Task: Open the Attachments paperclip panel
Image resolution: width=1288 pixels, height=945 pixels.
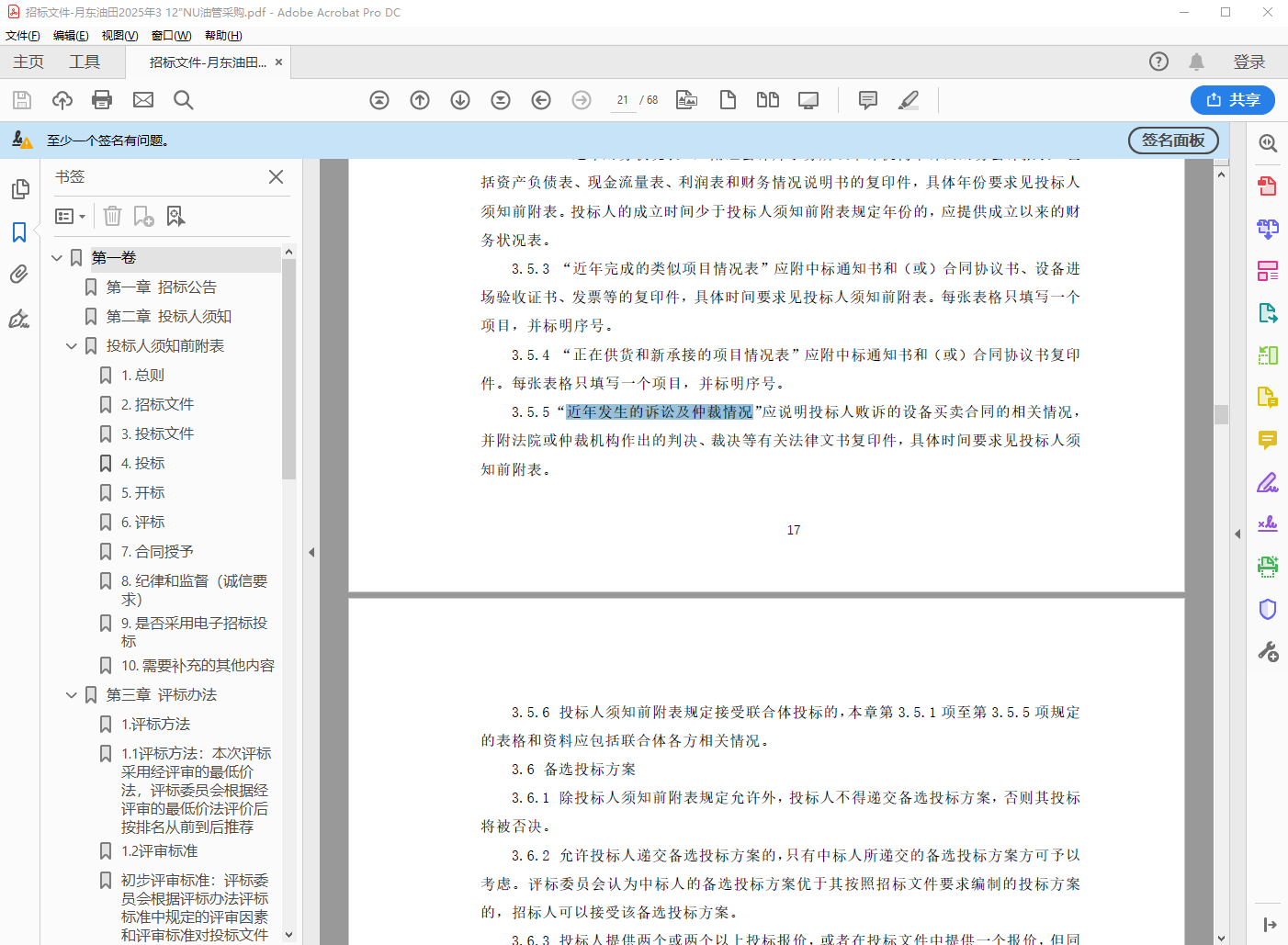Action: point(19,275)
